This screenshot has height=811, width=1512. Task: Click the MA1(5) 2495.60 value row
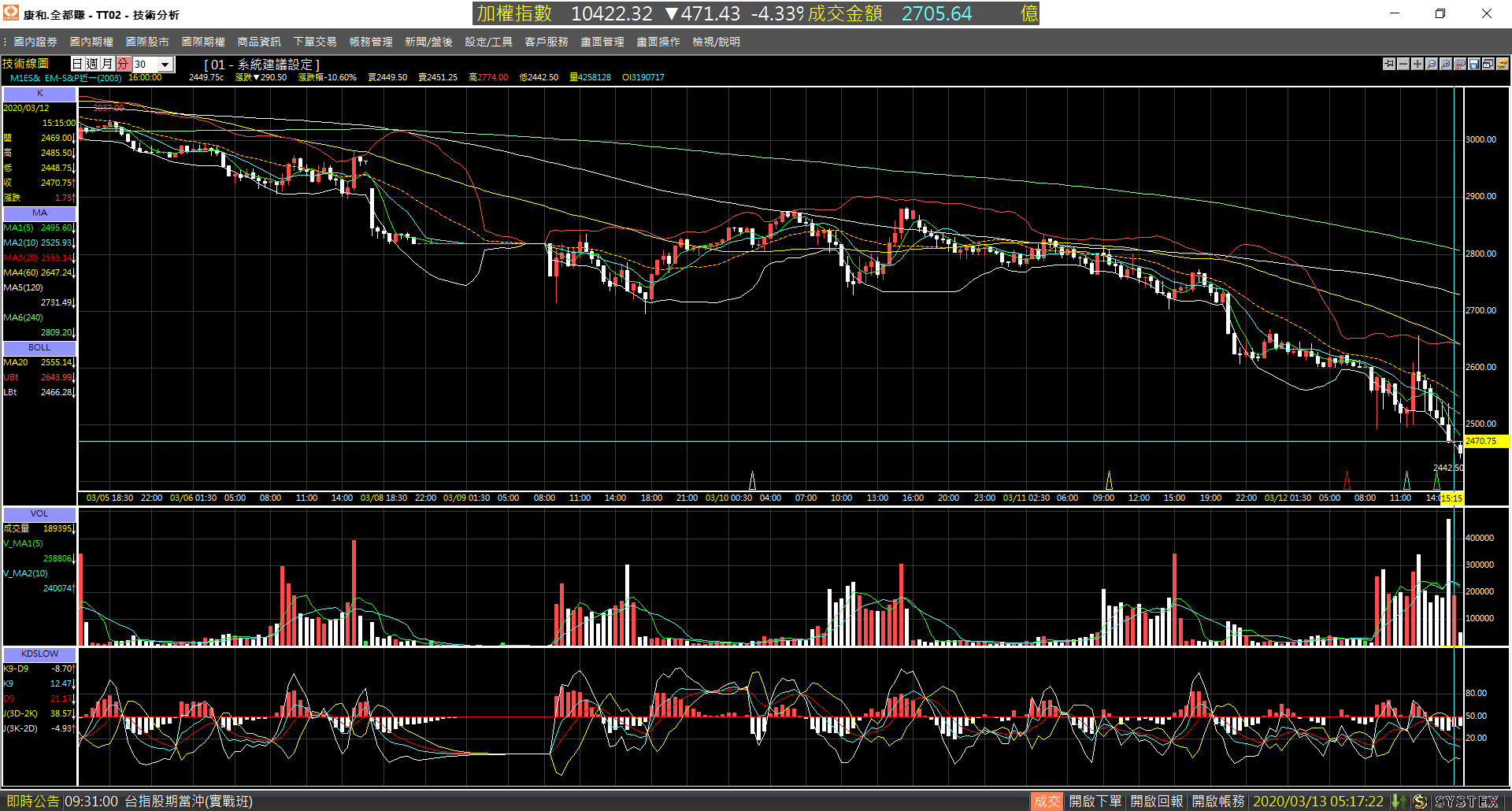tap(39, 228)
